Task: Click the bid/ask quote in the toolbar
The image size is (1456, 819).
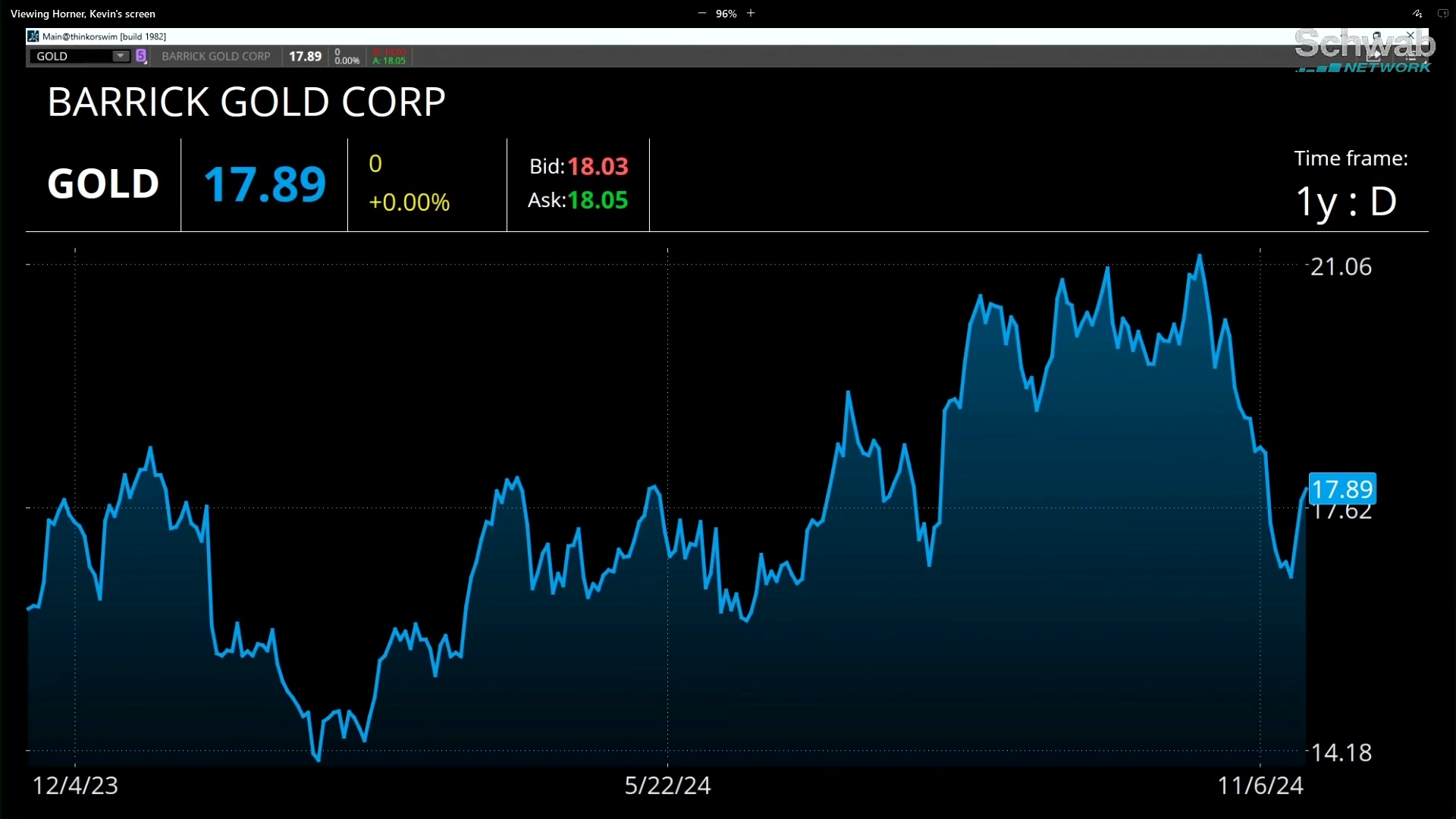Action: click(390, 57)
